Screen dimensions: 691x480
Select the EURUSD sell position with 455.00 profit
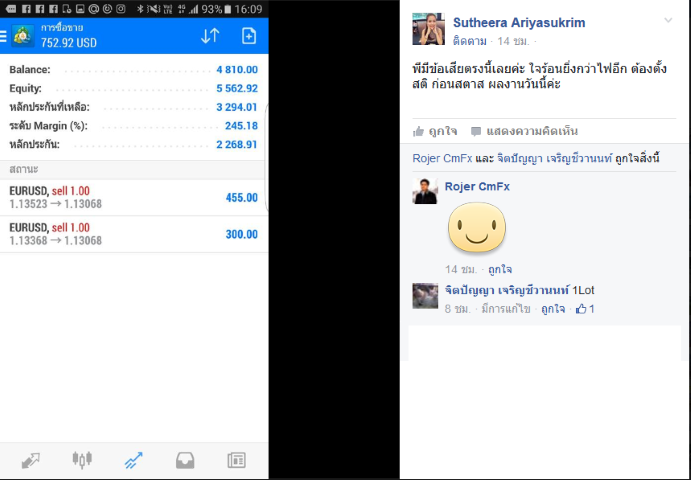click(133, 197)
